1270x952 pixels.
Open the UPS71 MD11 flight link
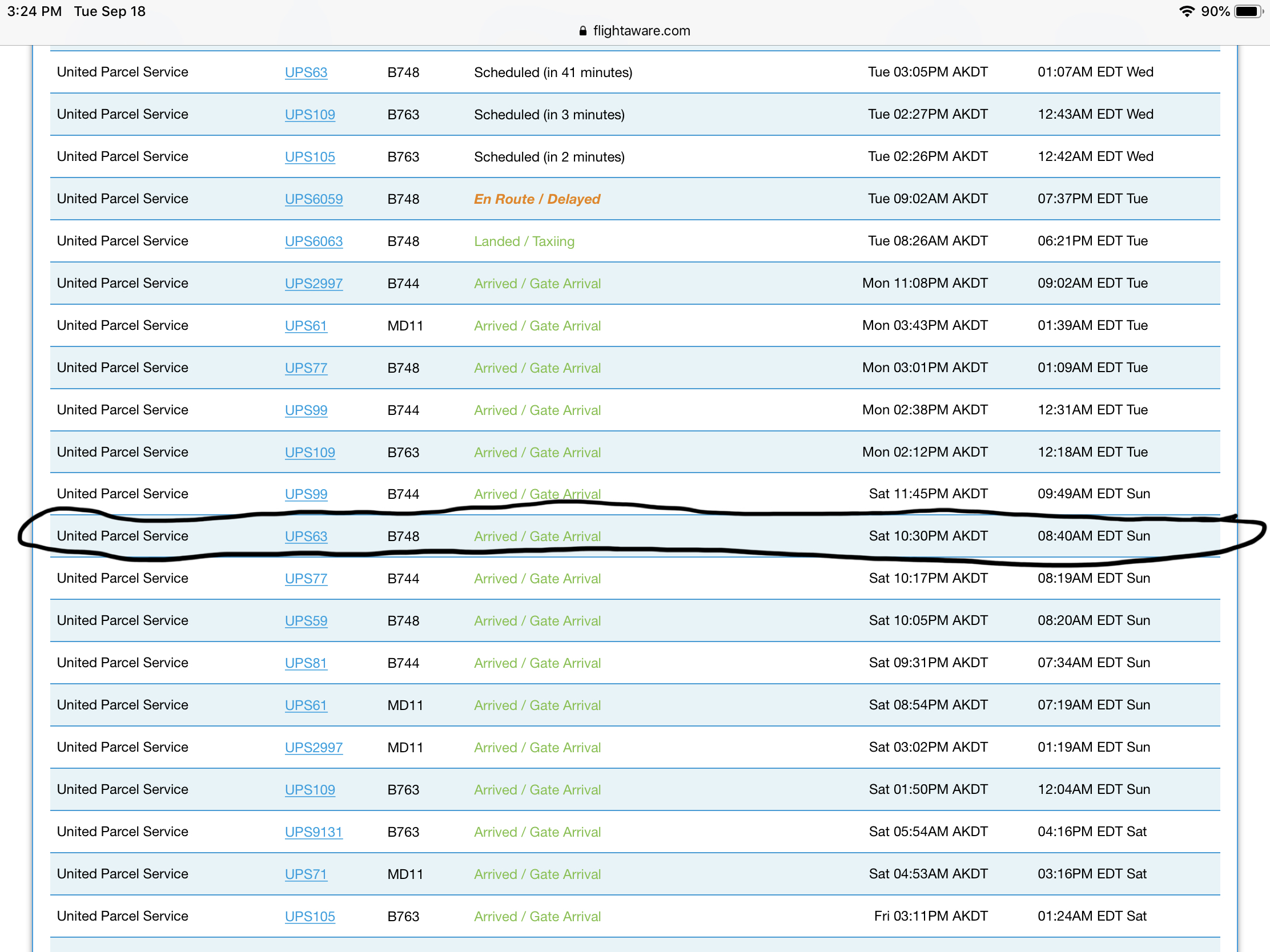(x=306, y=874)
